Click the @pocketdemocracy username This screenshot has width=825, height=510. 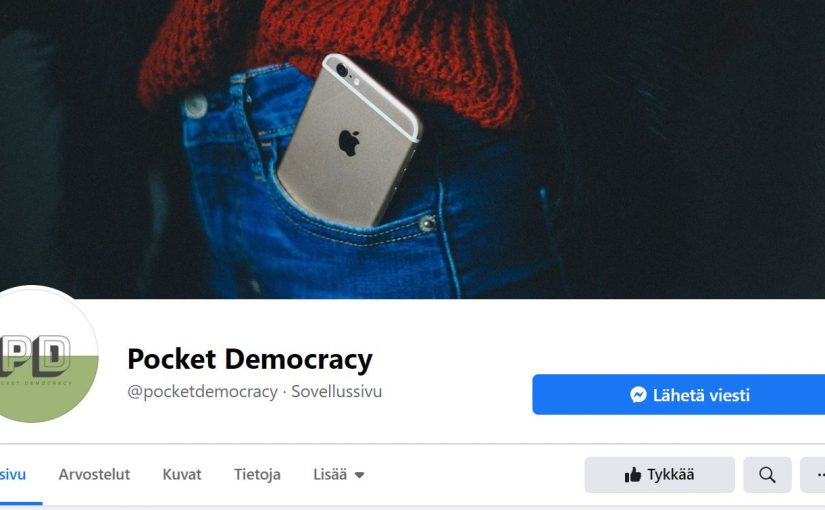pyautogui.click(x=203, y=392)
